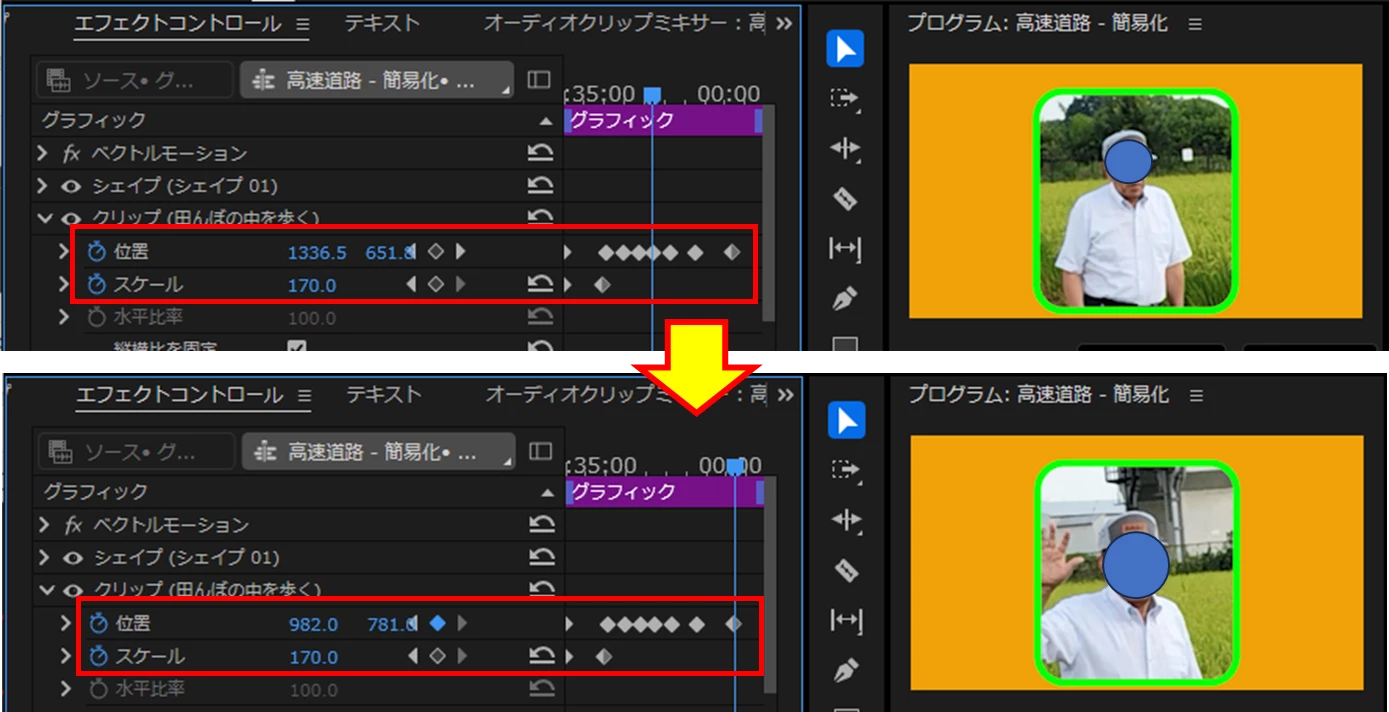Switch to テキスト tab in lower screenshot
1389x712 pixels.
[x=384, y=395]
